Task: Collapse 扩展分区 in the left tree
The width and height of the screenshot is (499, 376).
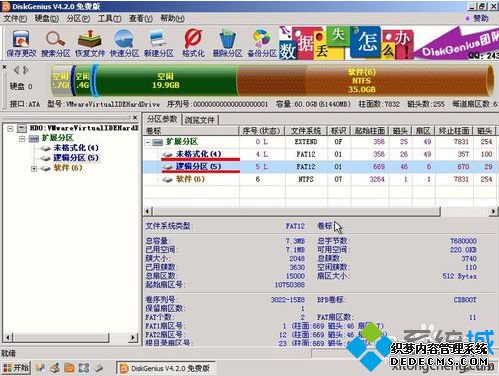Action: pos(22,138)
